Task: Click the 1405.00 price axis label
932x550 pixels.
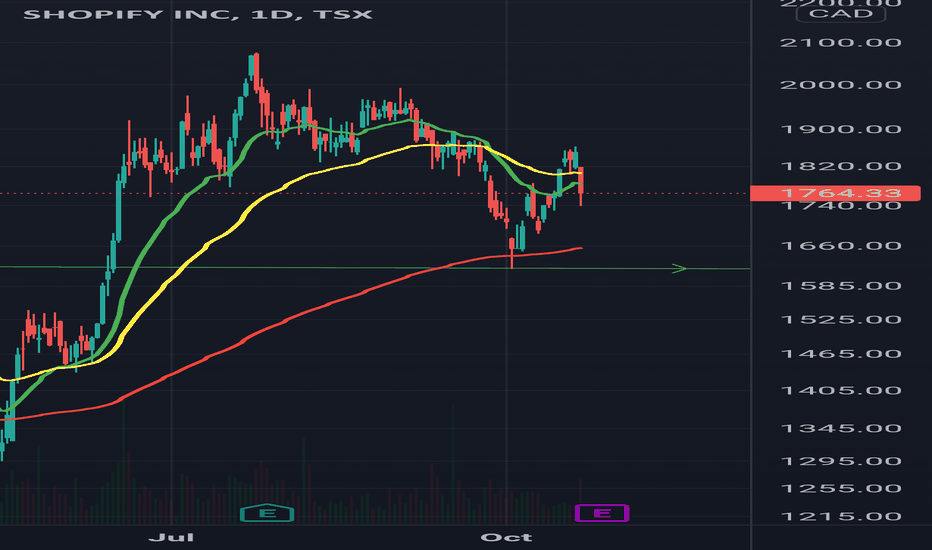Action: pyautogui.click(x=840, y=391)
